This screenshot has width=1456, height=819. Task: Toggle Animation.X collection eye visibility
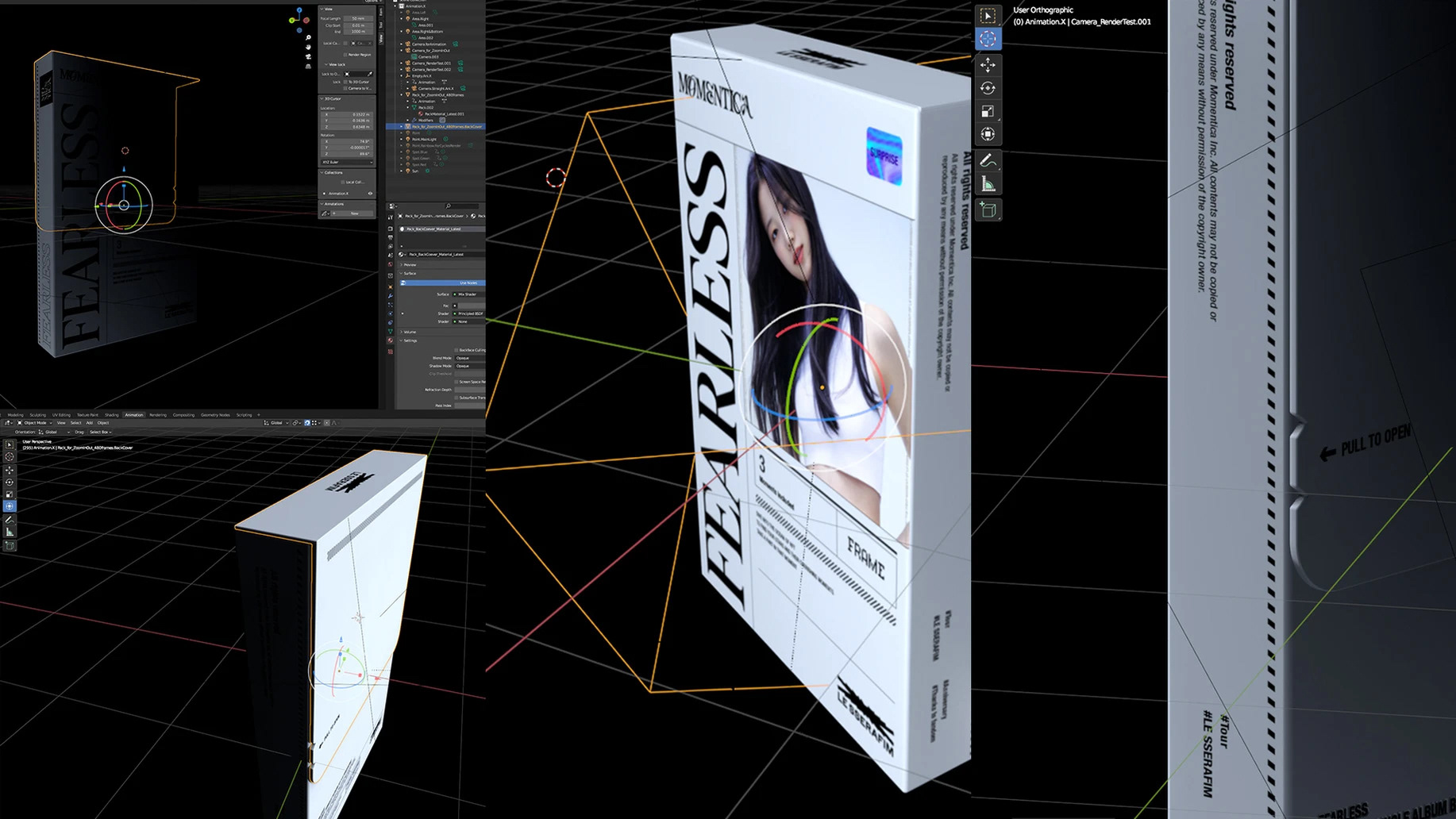(370, 194)
